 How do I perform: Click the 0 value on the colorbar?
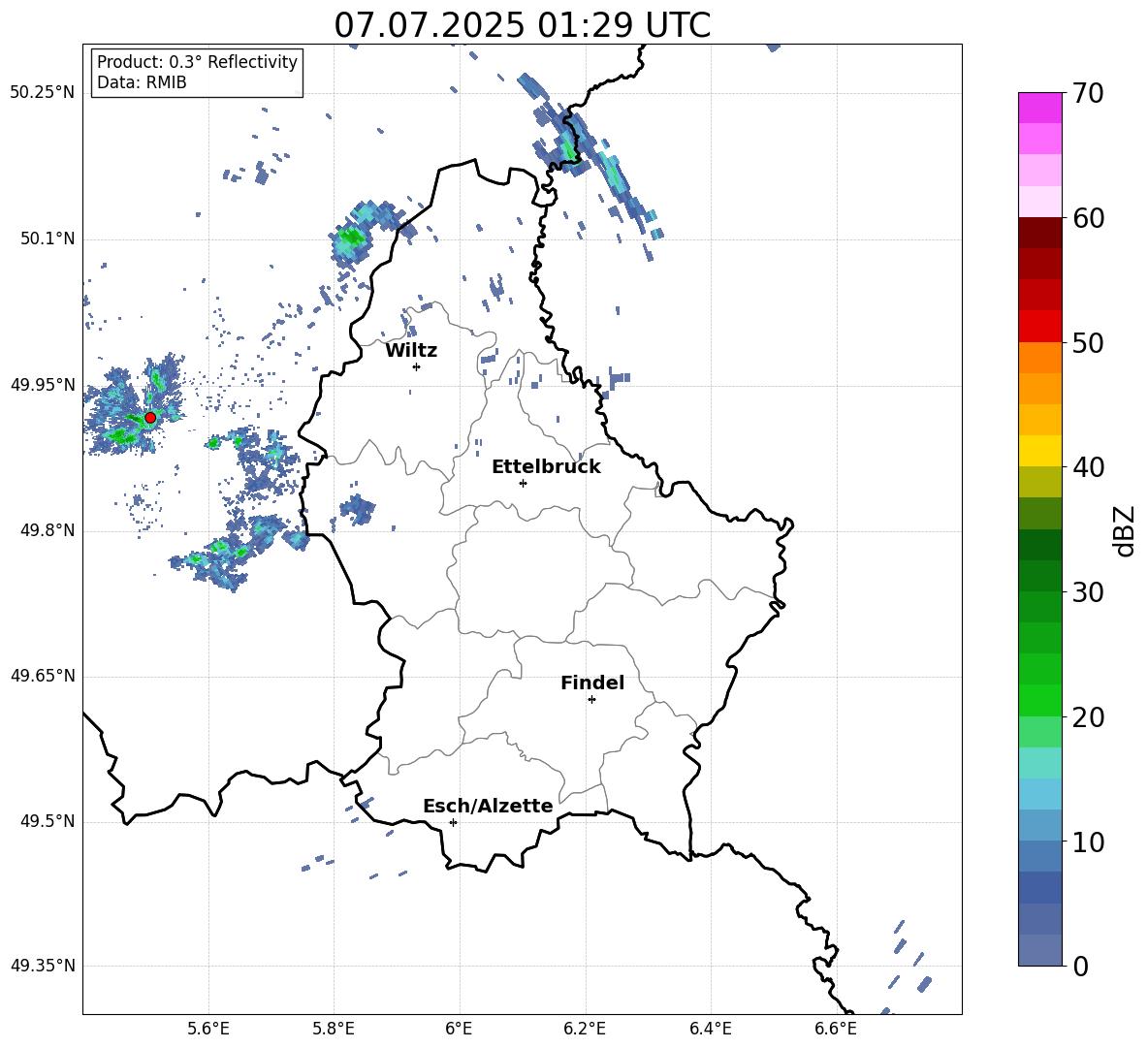pos(1080,966)
